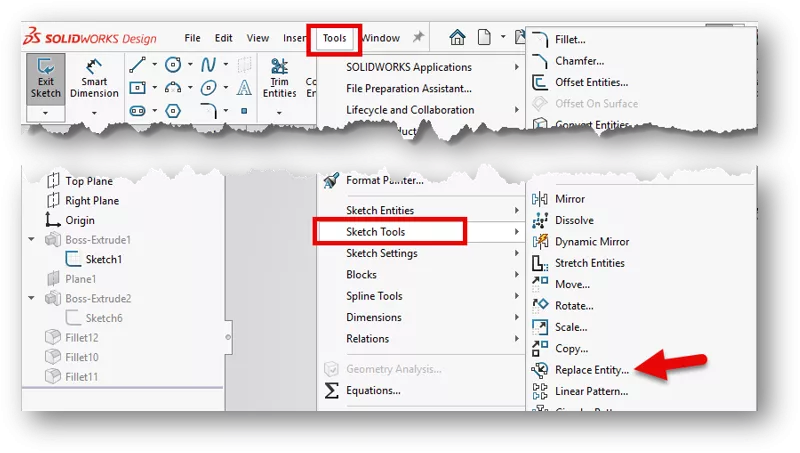Click the Trim Entities tool
The image size is (800, 453).
point(280,78)
